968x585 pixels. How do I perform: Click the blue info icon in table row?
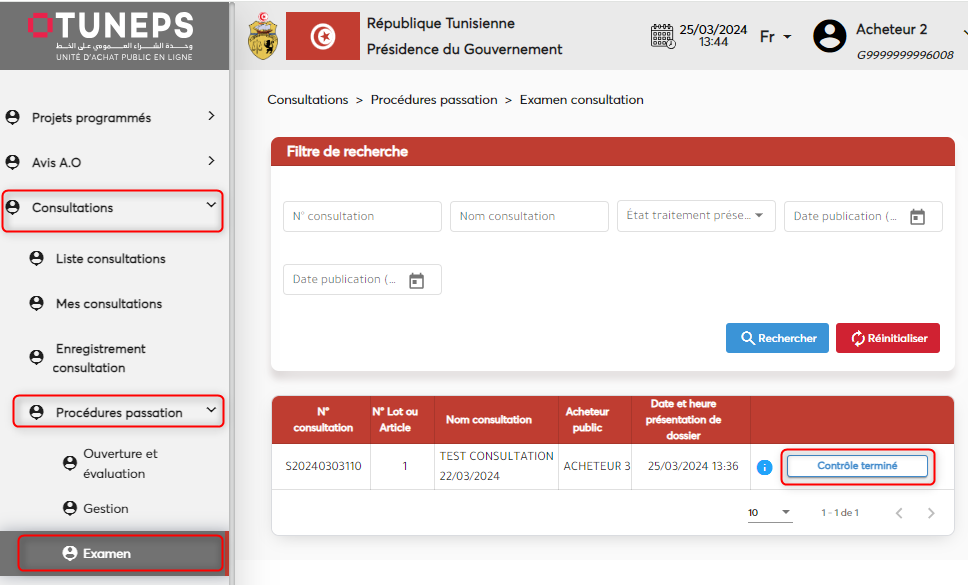pos(765,467)
